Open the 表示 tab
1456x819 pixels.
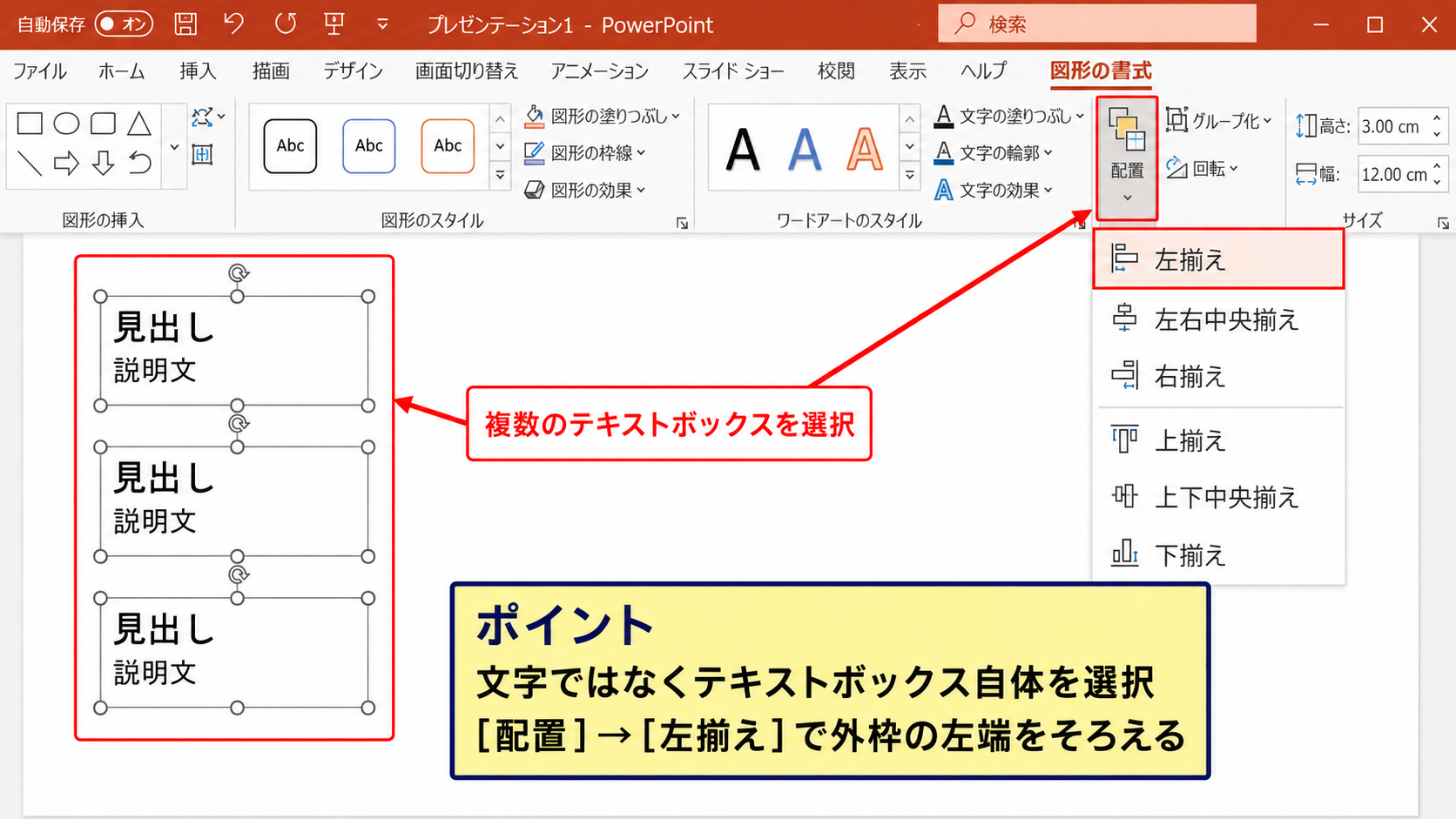[x=907, y=71]
